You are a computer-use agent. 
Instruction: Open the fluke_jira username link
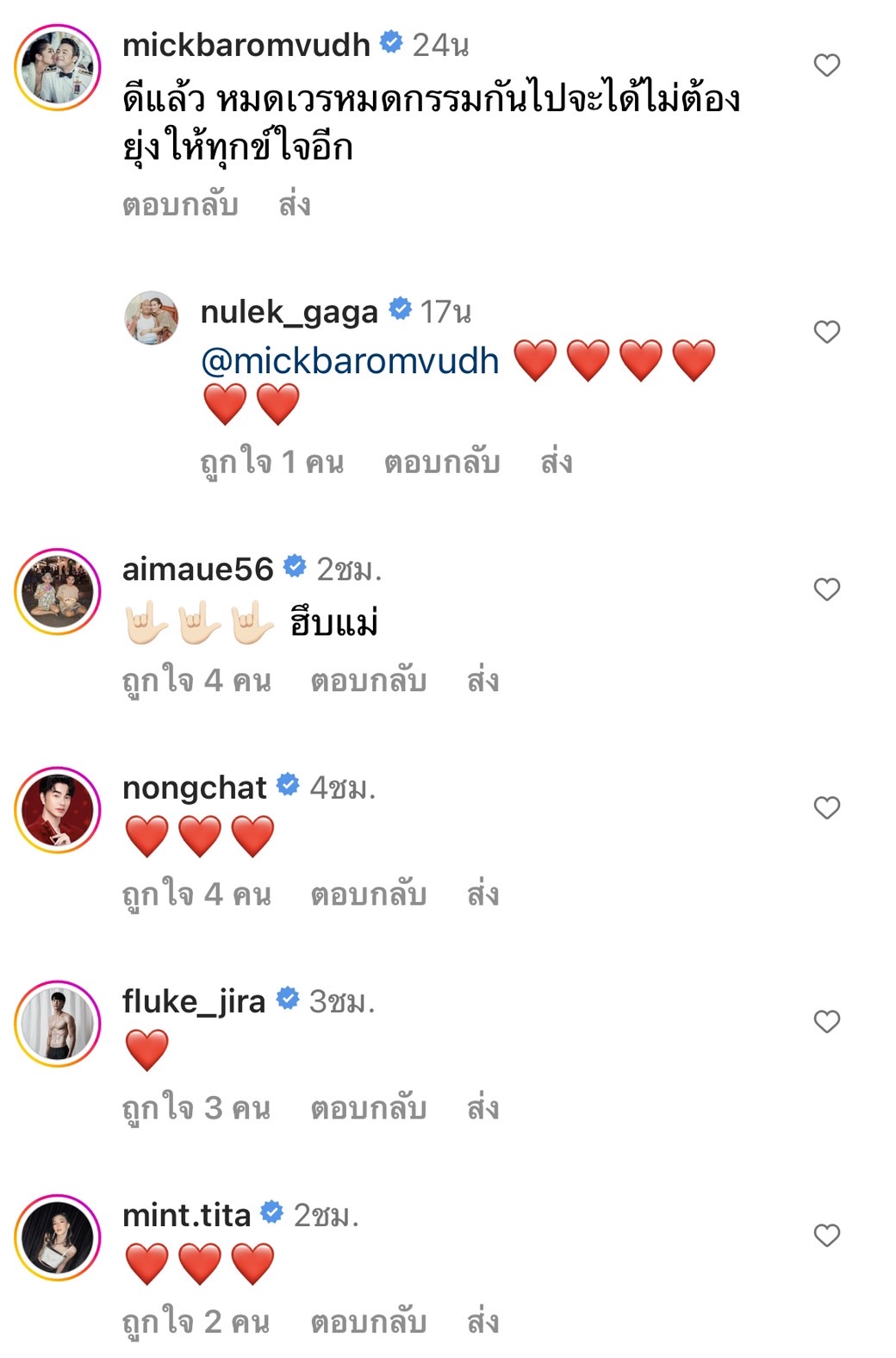[x=194, y=1001]
